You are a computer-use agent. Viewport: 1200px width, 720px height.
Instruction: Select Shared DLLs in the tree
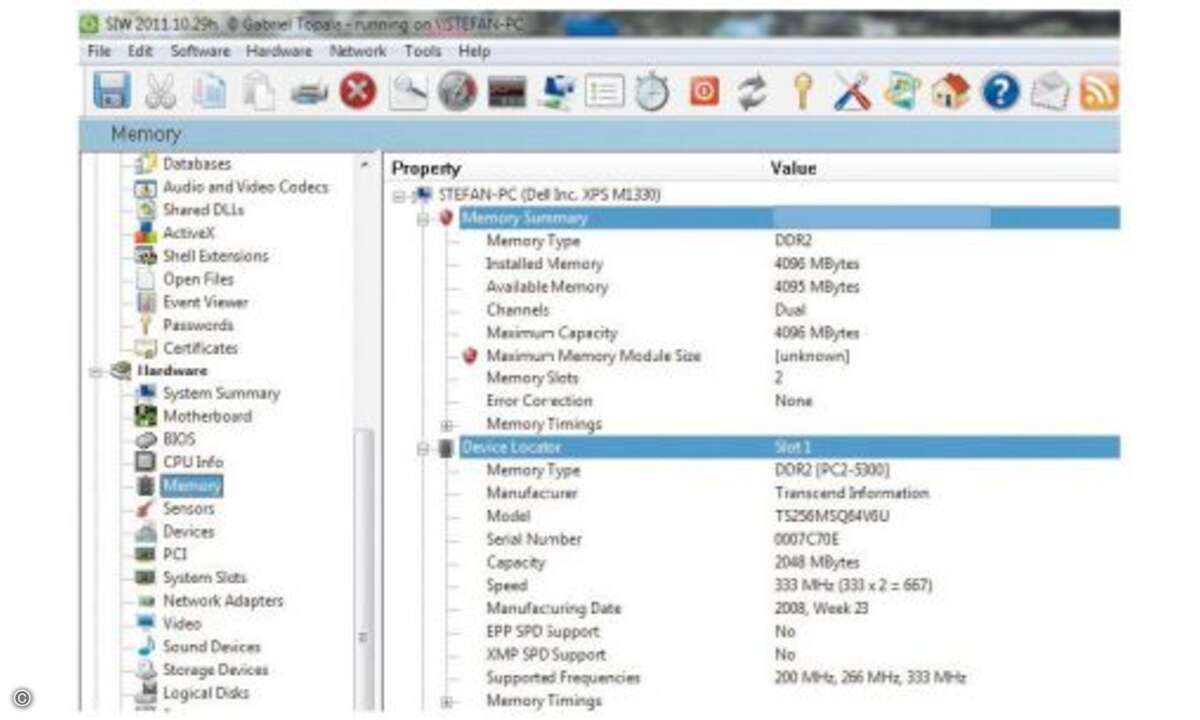[x=204, y=210]
